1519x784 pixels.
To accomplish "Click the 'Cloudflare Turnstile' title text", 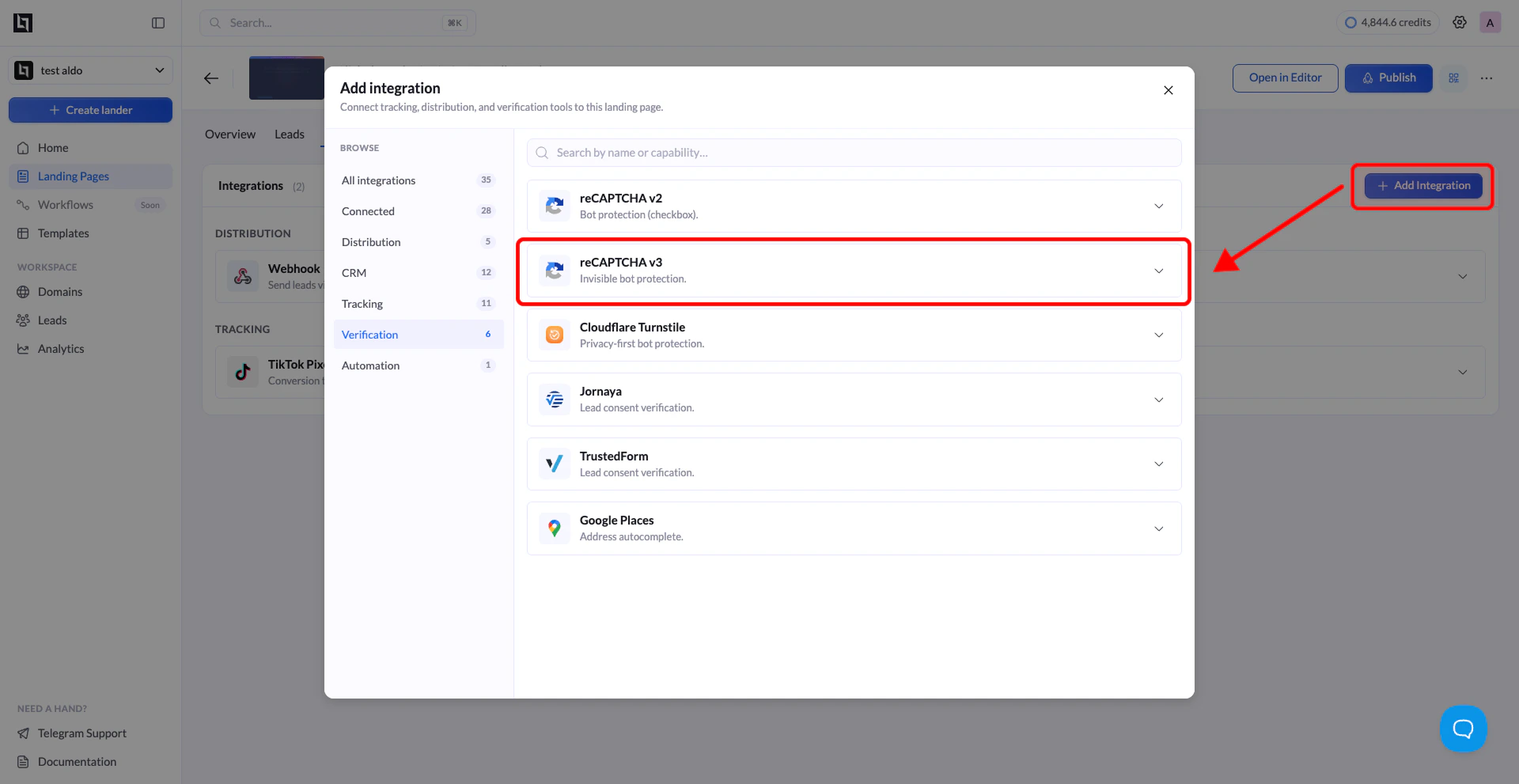I will pos(632,327).
